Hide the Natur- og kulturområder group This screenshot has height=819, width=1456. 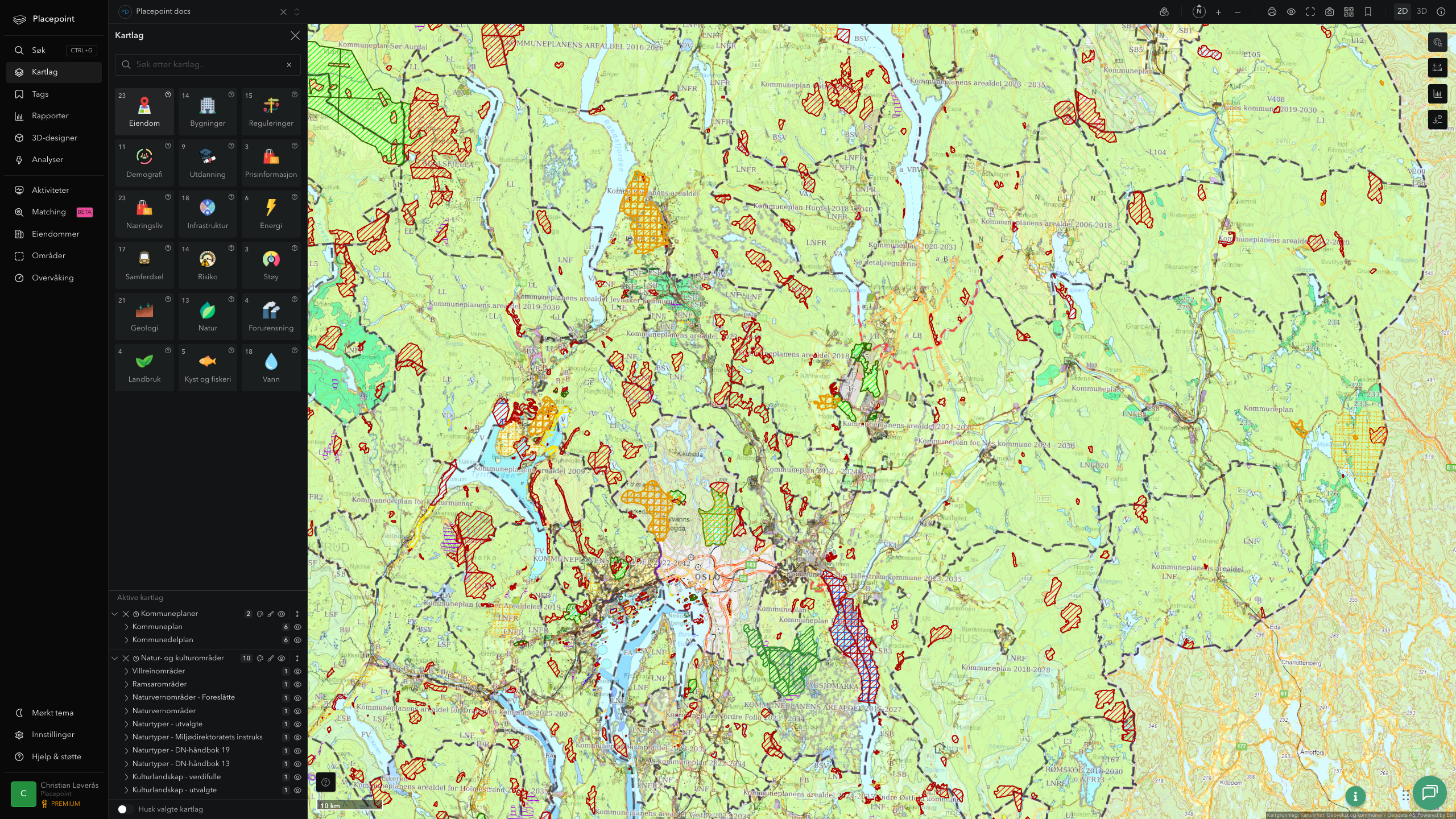click(281, 659)
